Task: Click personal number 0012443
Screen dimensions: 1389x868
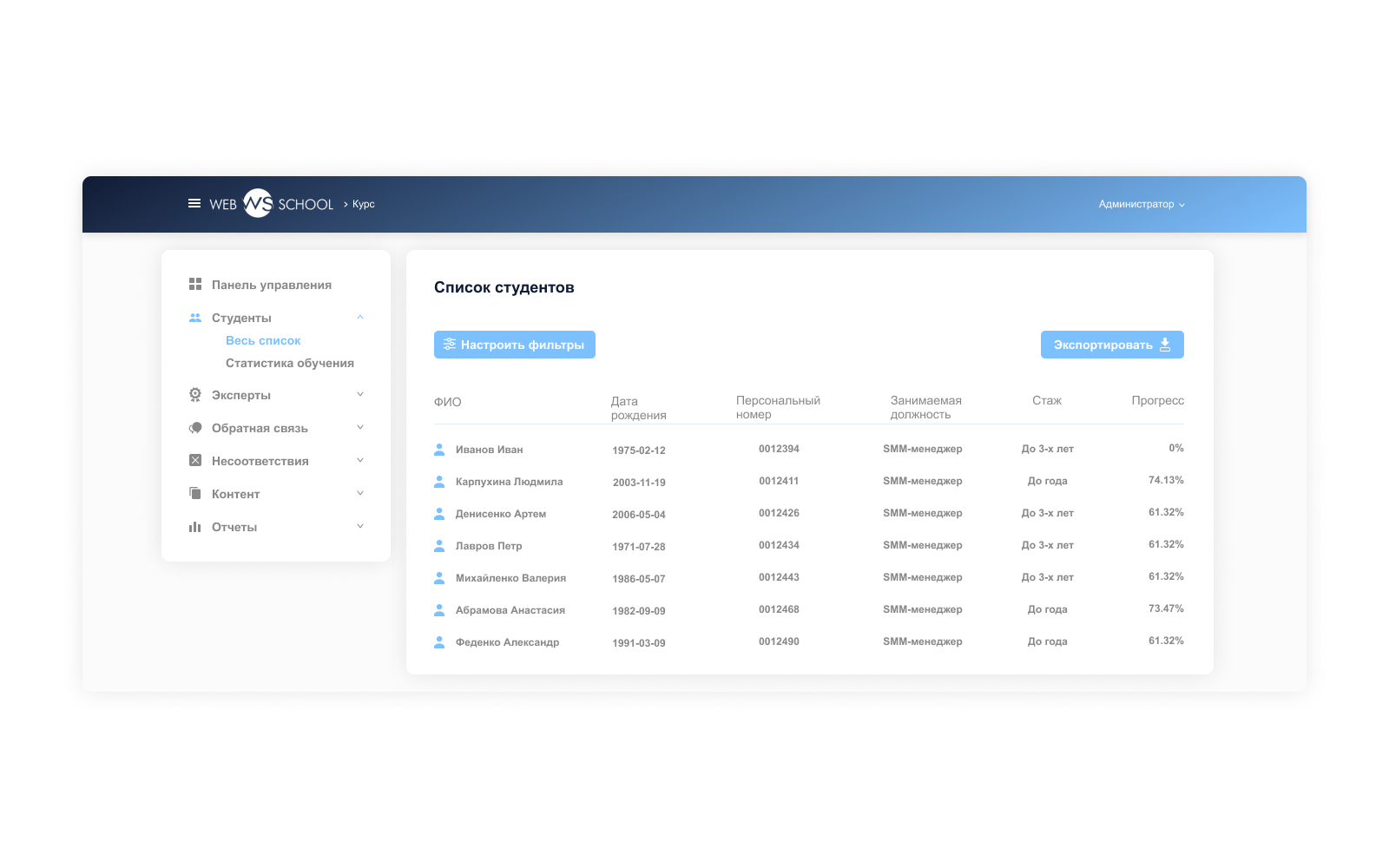Action: click(x=779, y=577)
